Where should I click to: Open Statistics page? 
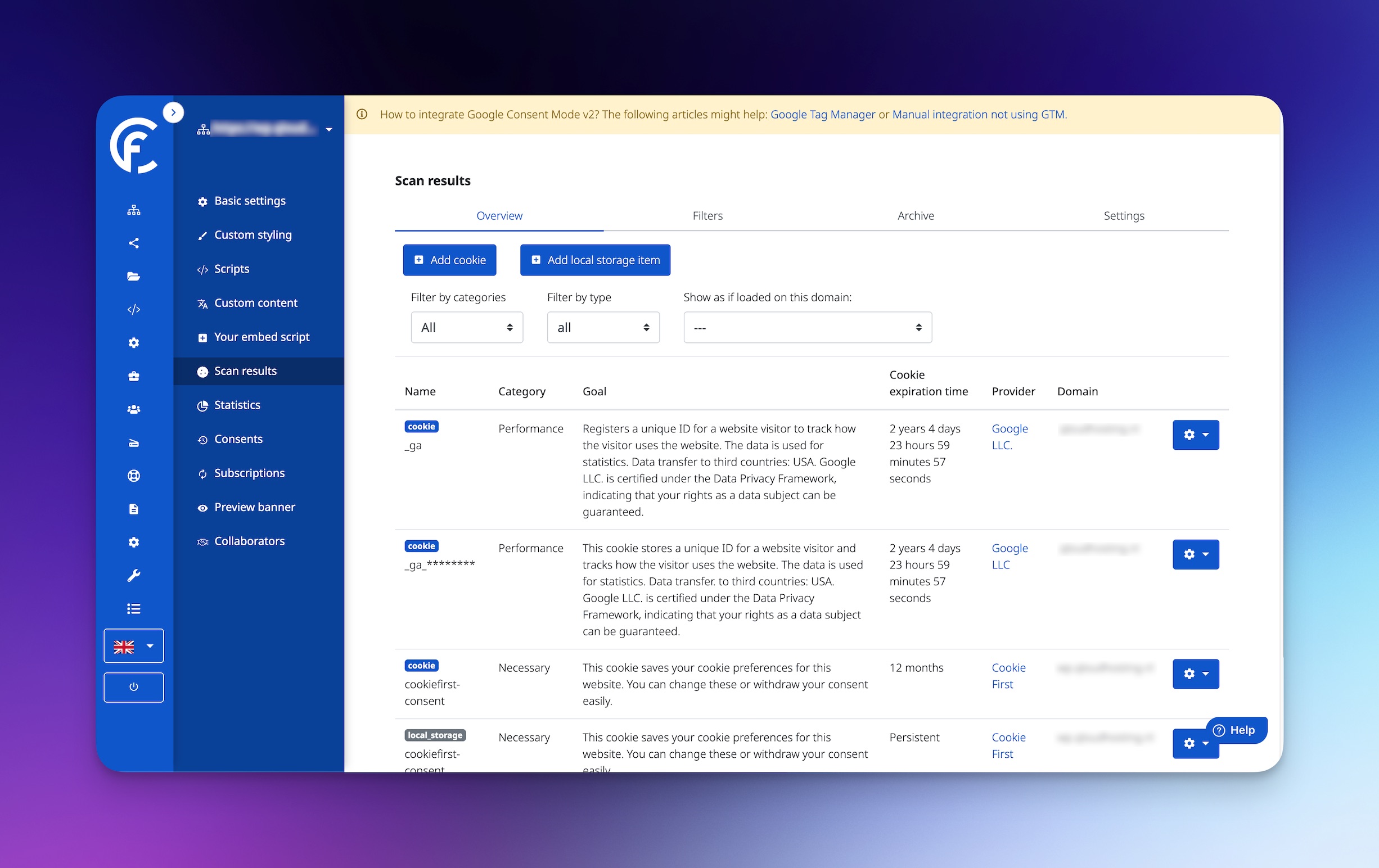click(237, 405)
